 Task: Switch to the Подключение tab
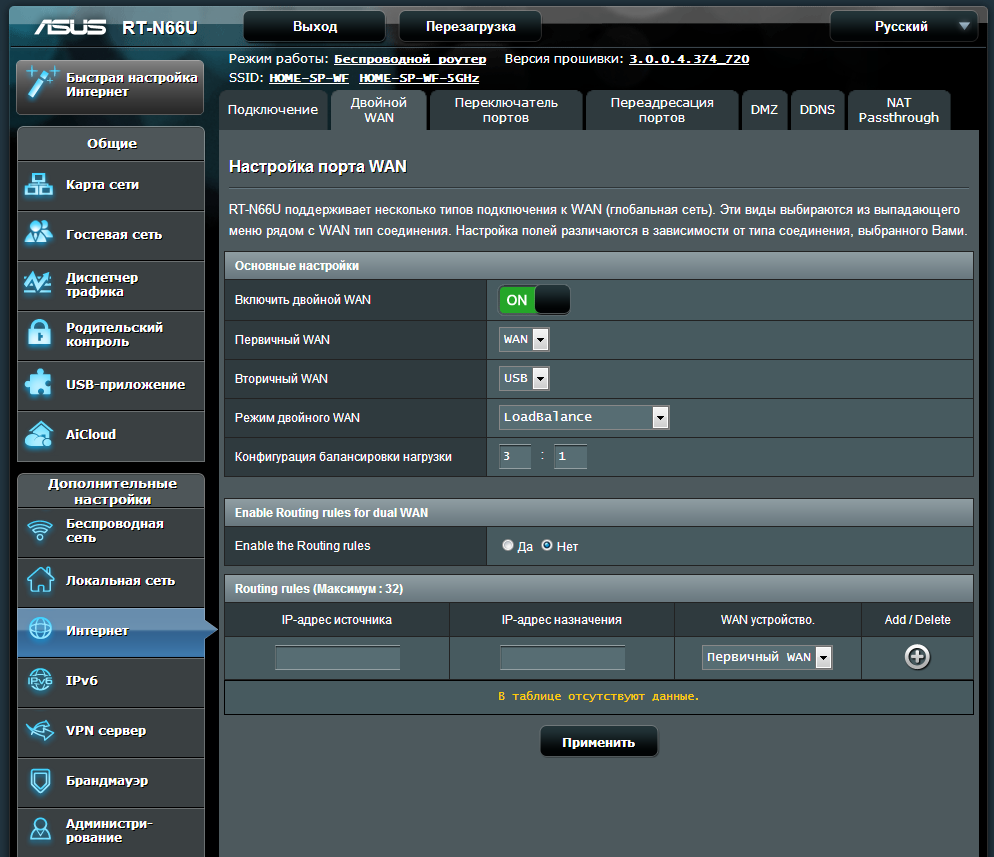click(x=273, y=110)
